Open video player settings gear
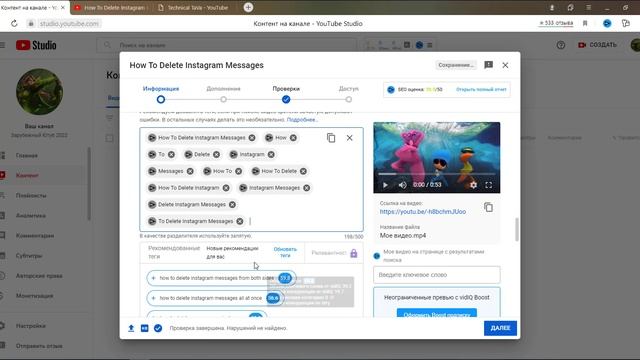This screenshot has height=360, width=640. pyautogui.click(x=473, y=185)
